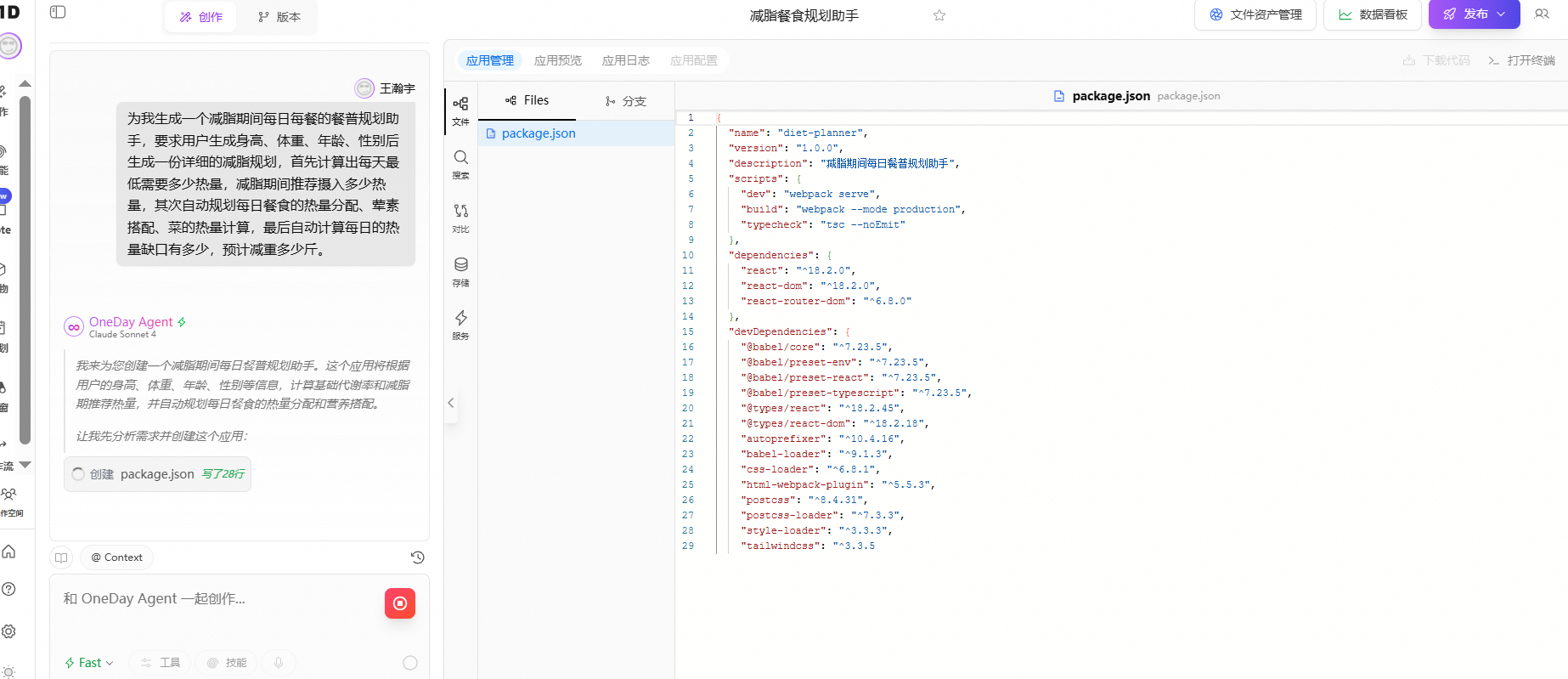Click the book icon beside Context

pos(61,557)
